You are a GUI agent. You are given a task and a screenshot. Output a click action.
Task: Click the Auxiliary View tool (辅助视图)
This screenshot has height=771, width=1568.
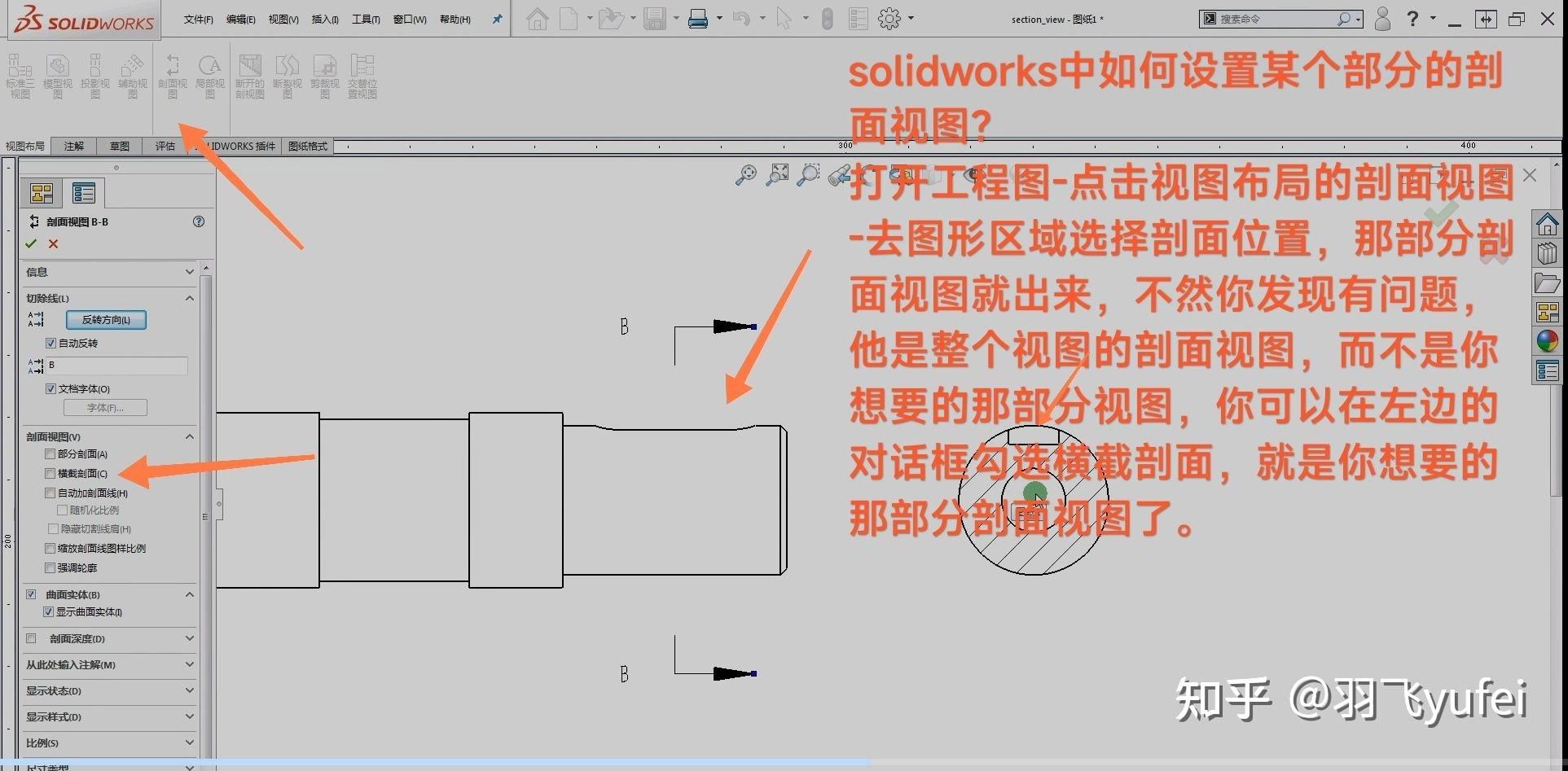[133, 77]
